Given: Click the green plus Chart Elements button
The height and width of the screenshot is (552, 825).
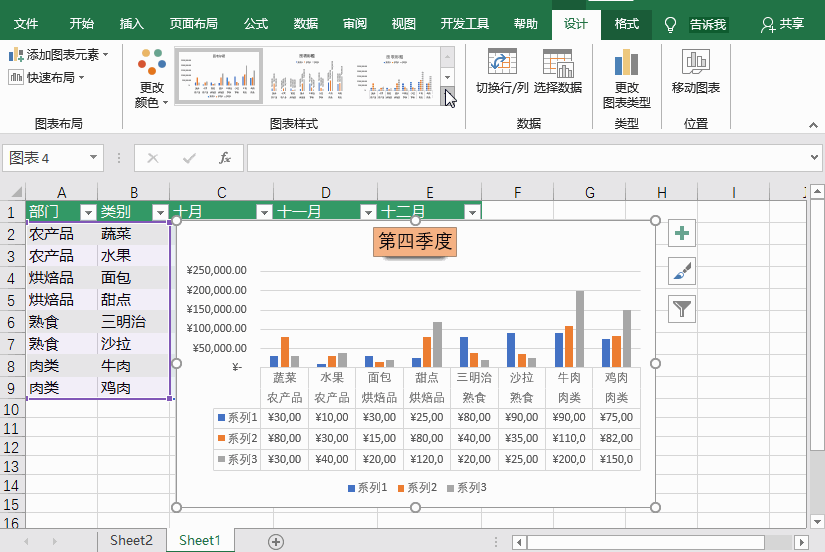Looking at the screenshot, I should tap(682, 233).
